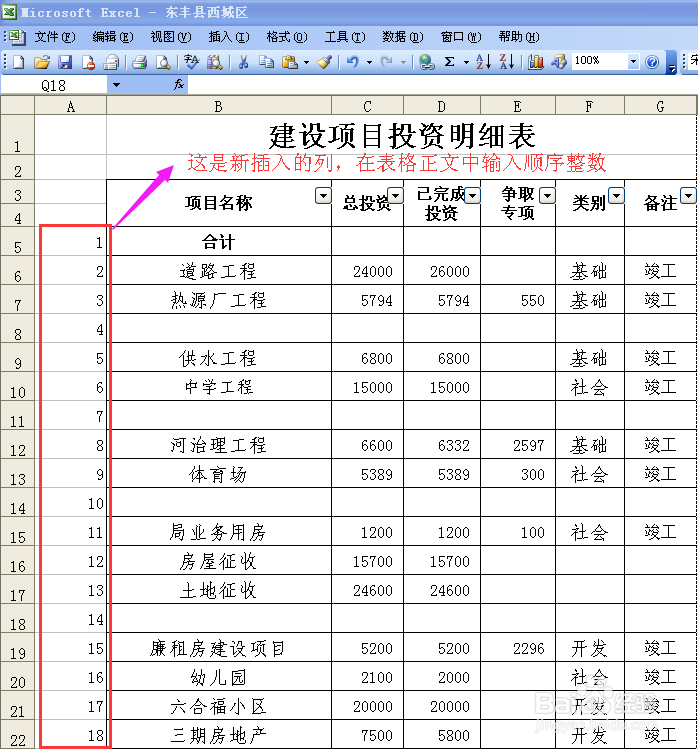Insert hyperlink with the globe icon
Screen dimensions: 698x749
(426, 62)
